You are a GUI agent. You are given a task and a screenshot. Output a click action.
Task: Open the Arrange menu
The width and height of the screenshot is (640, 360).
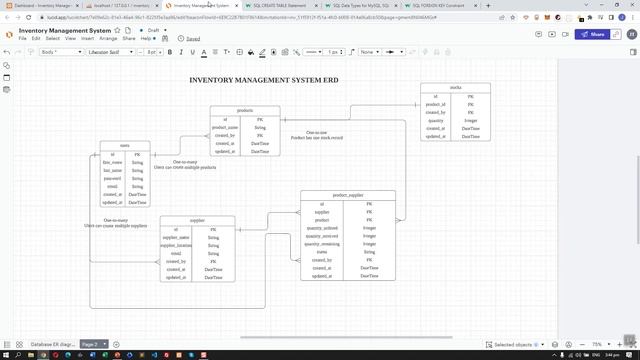coord(108,38)
